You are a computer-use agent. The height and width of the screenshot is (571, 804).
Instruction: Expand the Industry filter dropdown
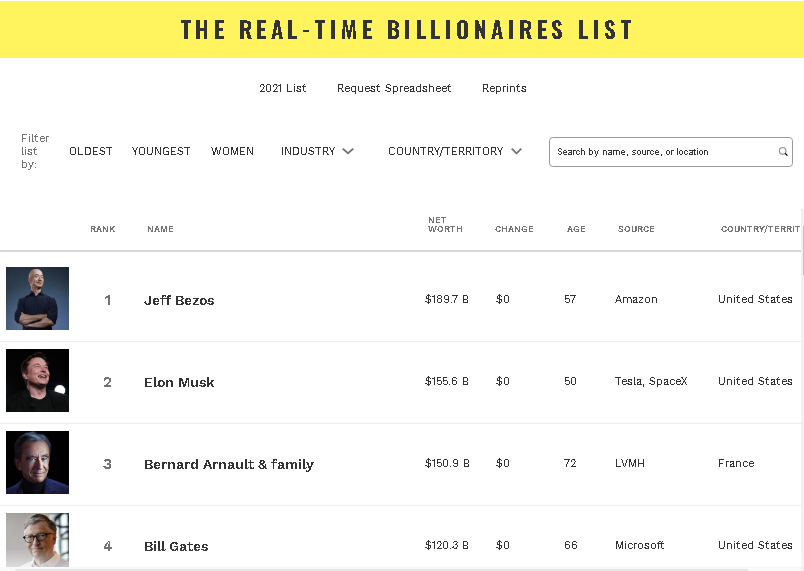[317, 151]
